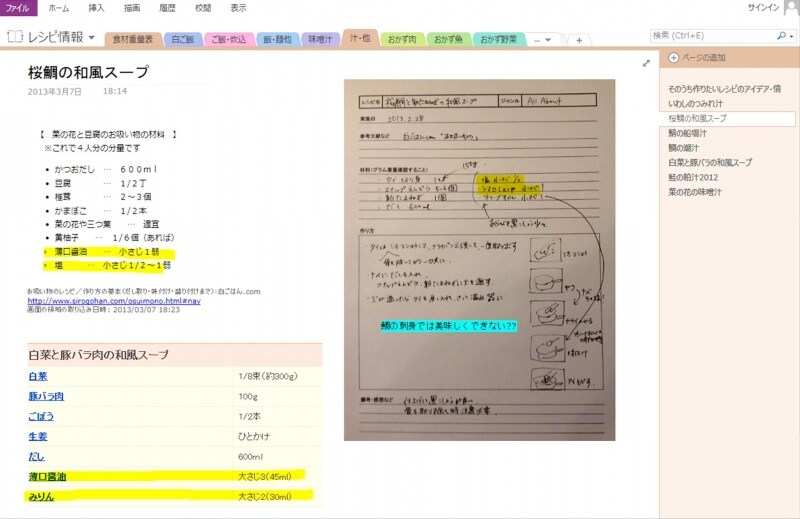Open page 白菜と豚バラの和風スープ
This screenshot has height=519, width=800.
(710, 163)
